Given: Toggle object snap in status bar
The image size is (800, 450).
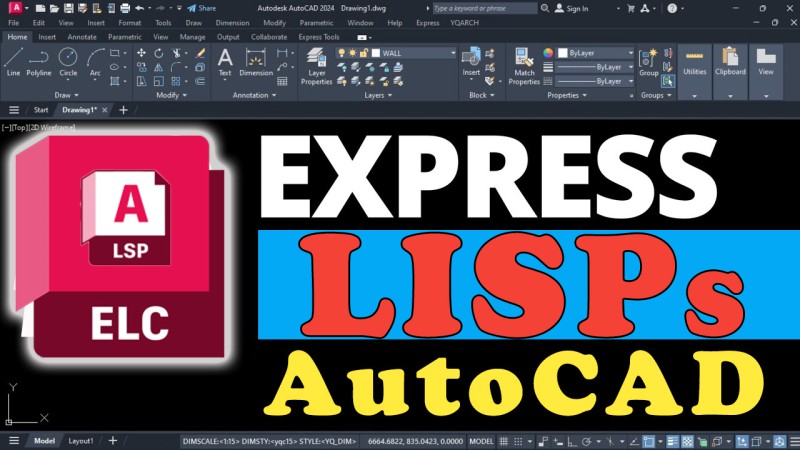Looking at the screenshot, I should coord(648,441).
